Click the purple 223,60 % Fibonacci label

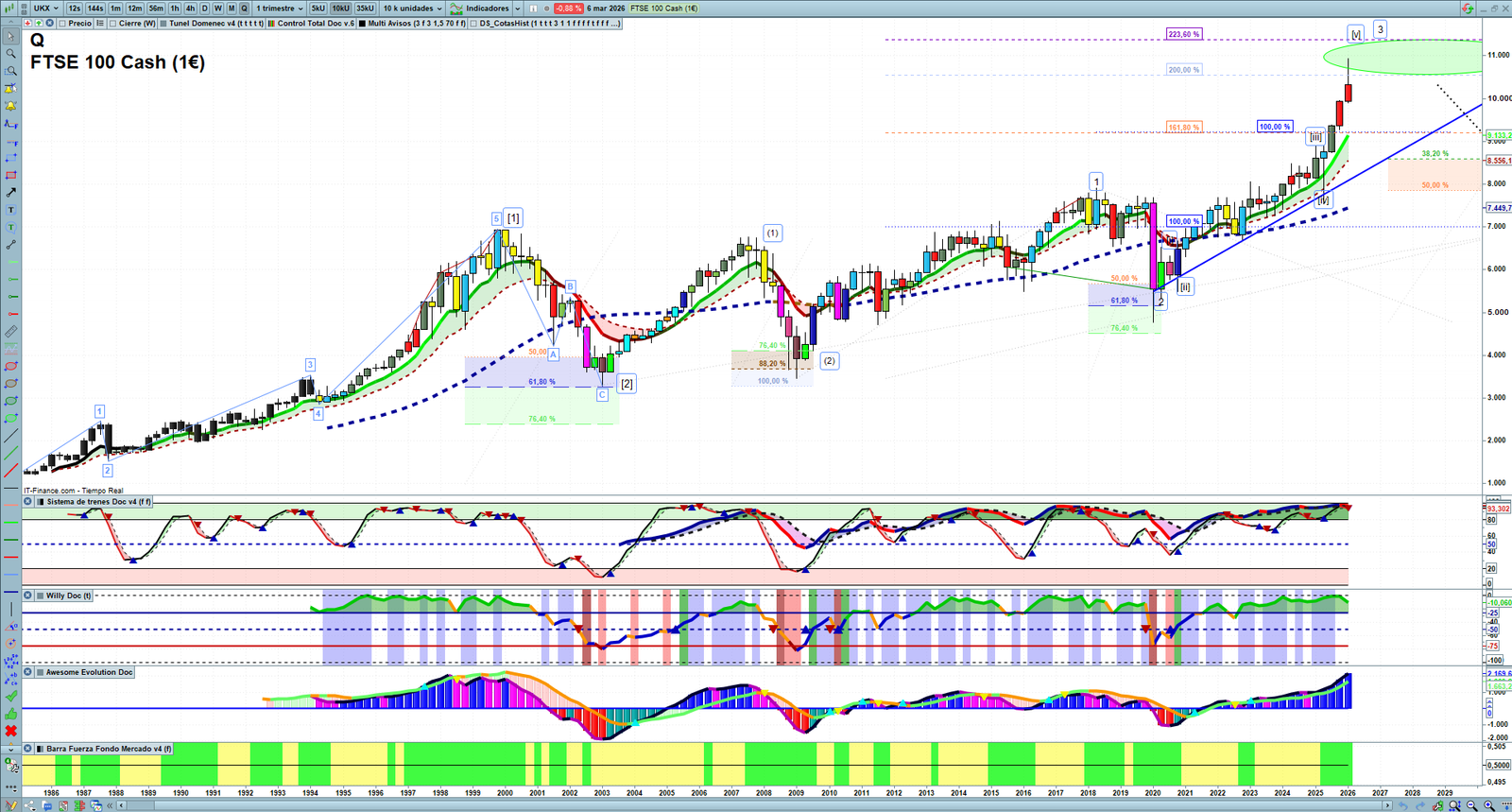(x=1183, y=34)
